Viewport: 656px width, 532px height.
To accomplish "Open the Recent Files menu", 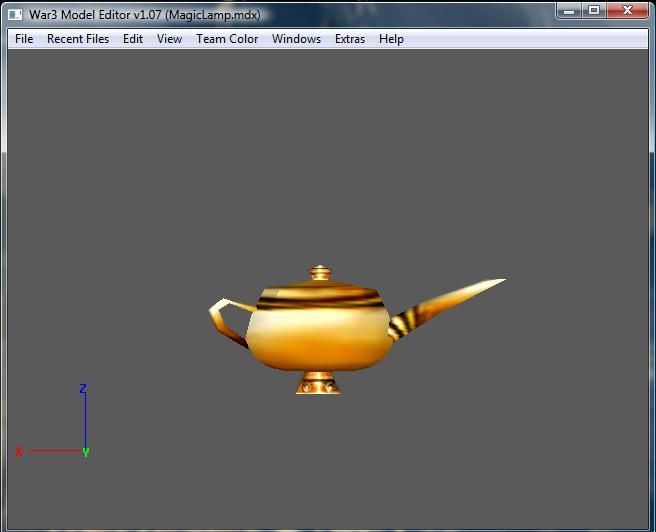I will (x=78, y=39).
